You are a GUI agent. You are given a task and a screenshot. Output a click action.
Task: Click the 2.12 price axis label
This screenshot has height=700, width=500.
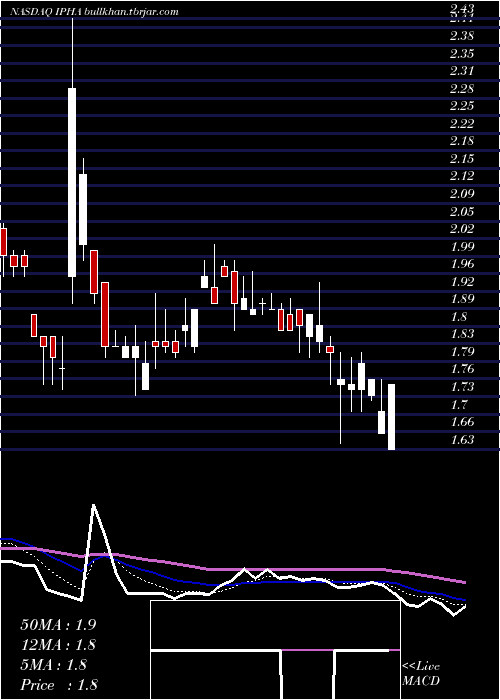pyautogui.click(x=461, y=176)
